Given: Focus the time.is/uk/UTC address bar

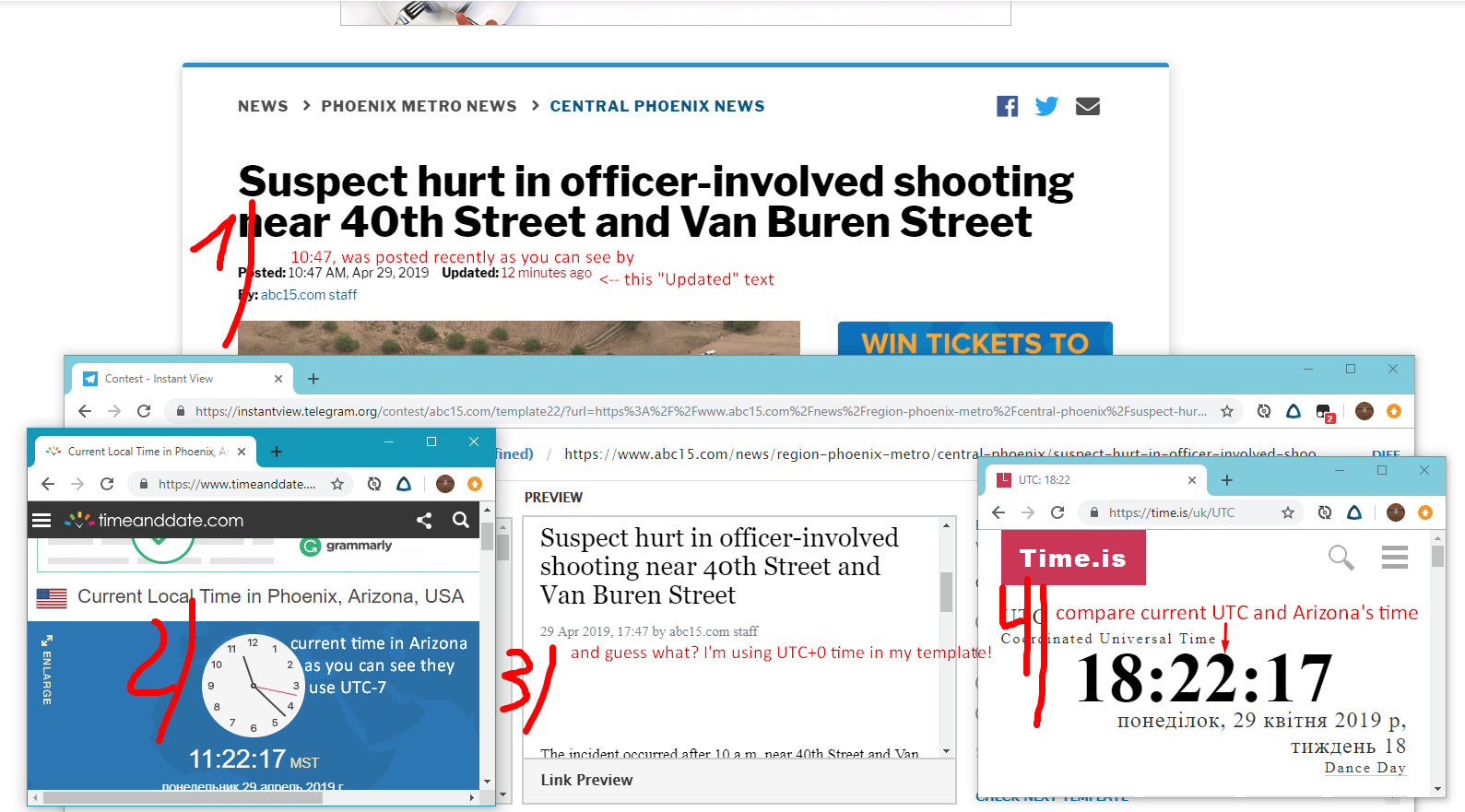Looking at the screenshot, I should coord(1189,512).
